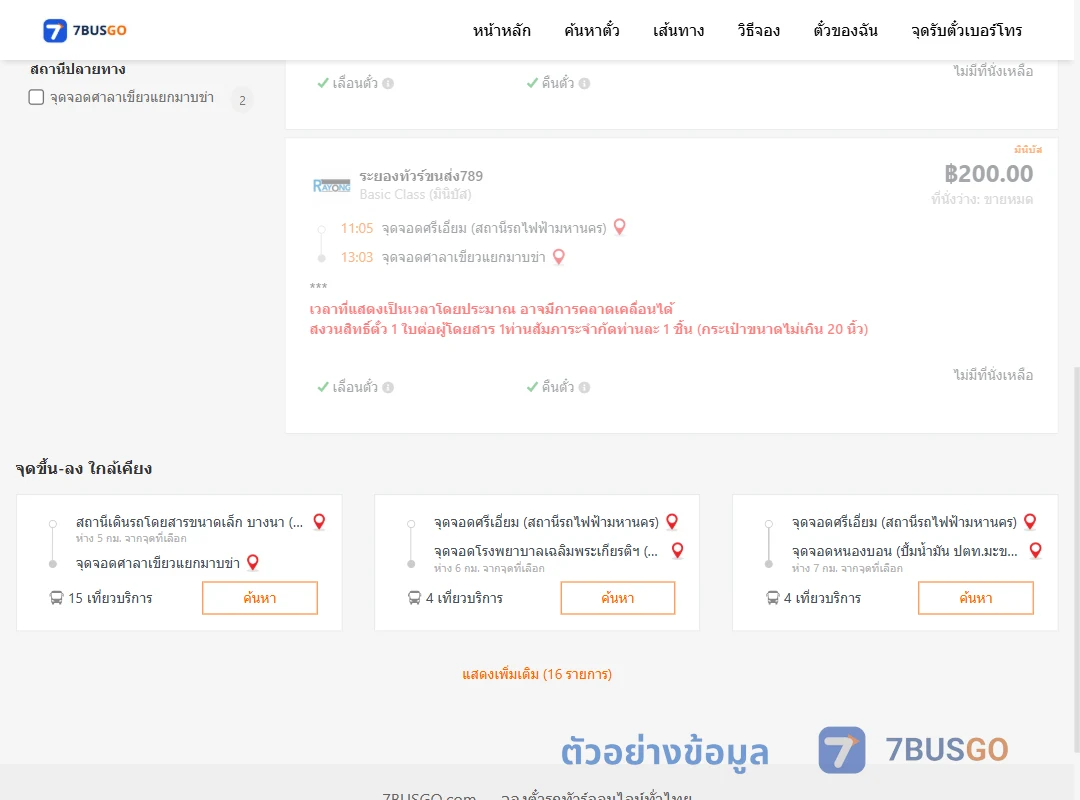Click the เลื่อนตั๋ว label in Rayong card
The height and width of the screenshot is (800, 1080).
pyautogui.click(x=355, y=387)
